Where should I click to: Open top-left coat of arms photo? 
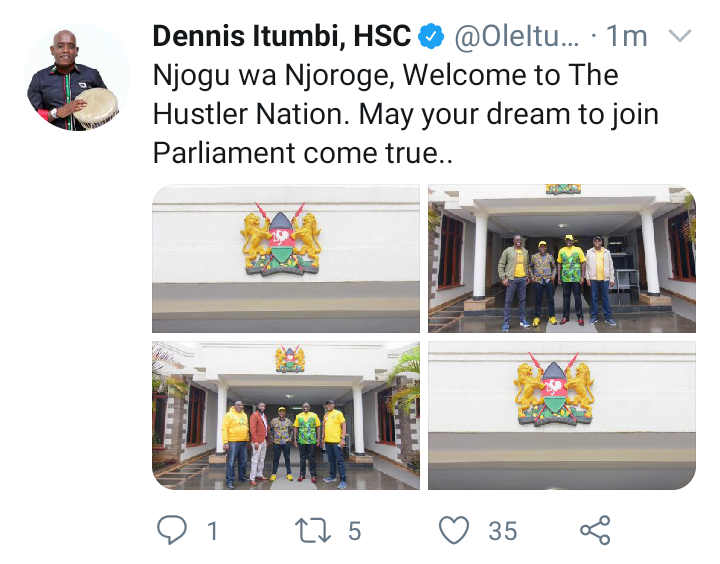point(286,259)
